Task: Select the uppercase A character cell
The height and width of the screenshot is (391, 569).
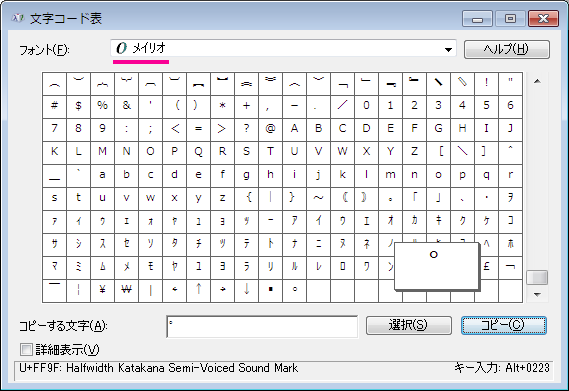Action: tap(294, 129)
